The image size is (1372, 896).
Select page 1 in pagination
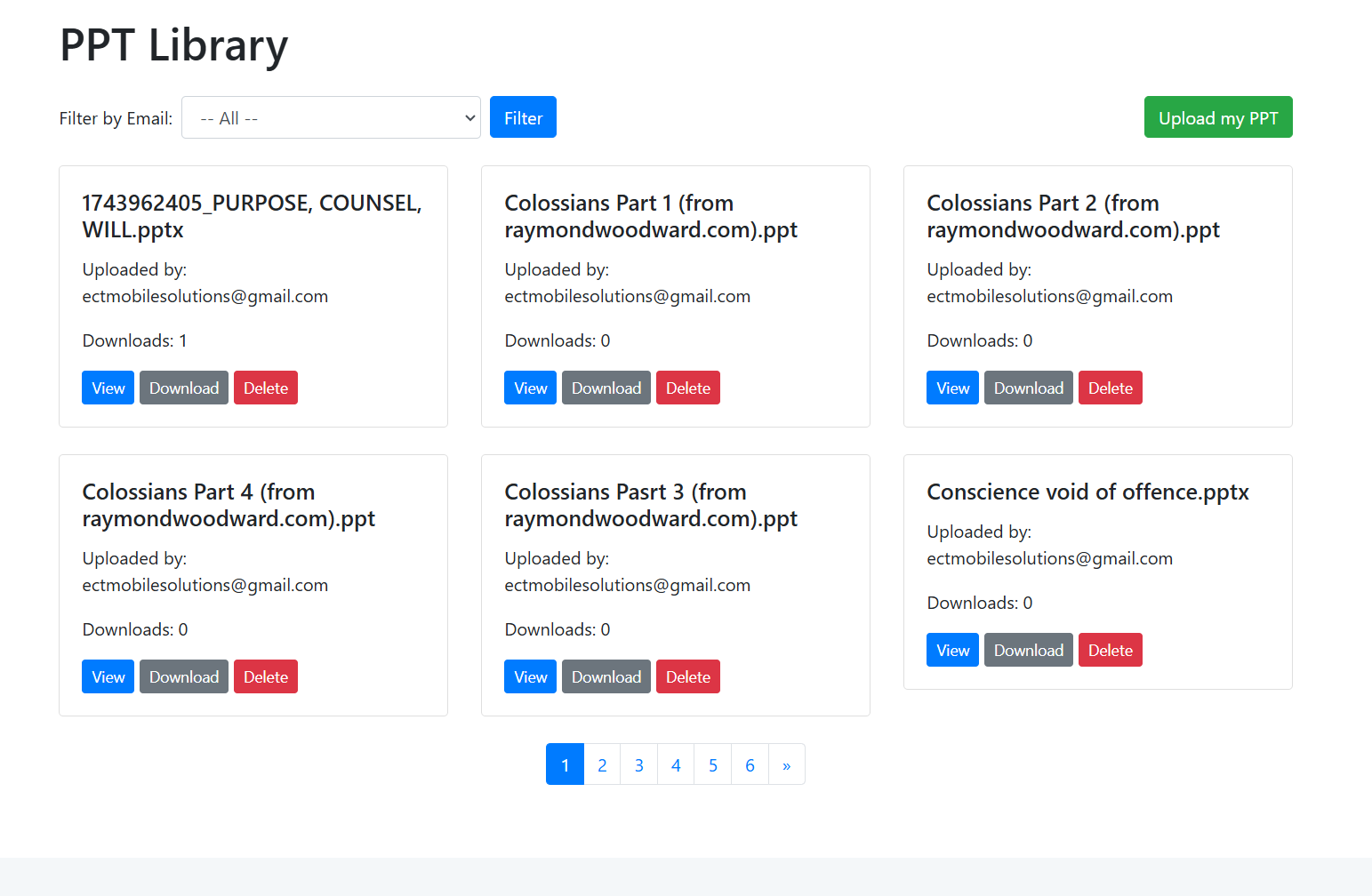[565, 764]
